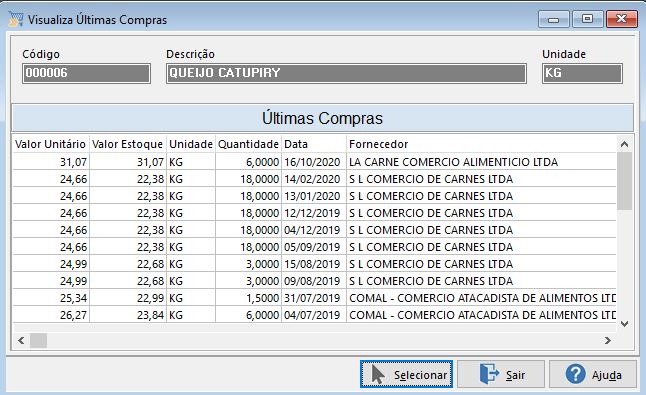The height and width of the screenshot is (395, 646).
Task: Click the vertical scrollbar down arrow
Action: [624, 324]
